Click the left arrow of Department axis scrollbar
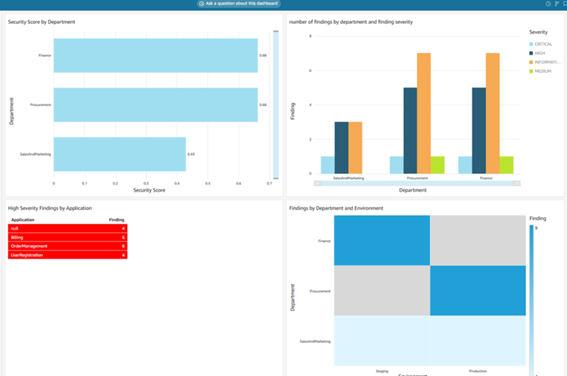Screen dimensions: 567x376 coord(318,183)
